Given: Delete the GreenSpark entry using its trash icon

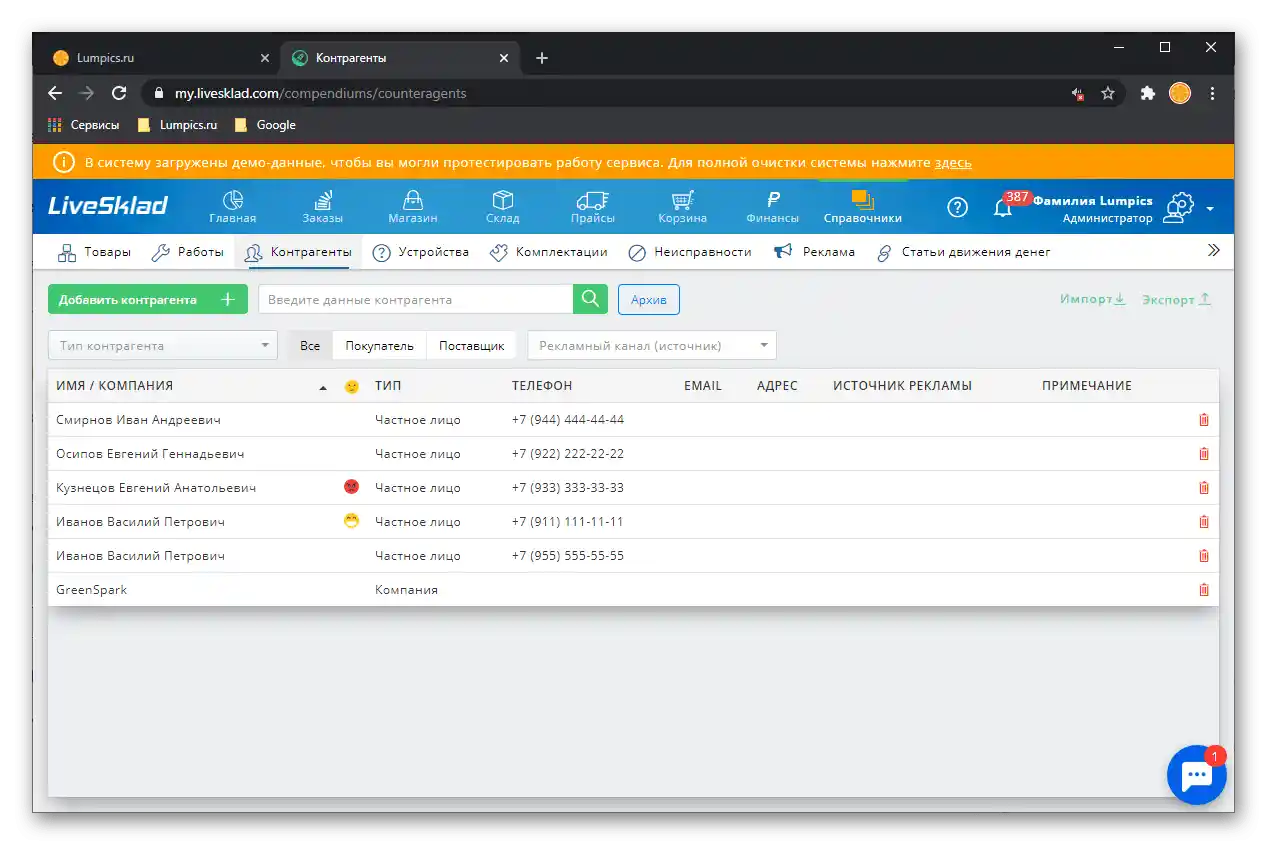Looking at the screenshot, I should [x=1203, y=589].
